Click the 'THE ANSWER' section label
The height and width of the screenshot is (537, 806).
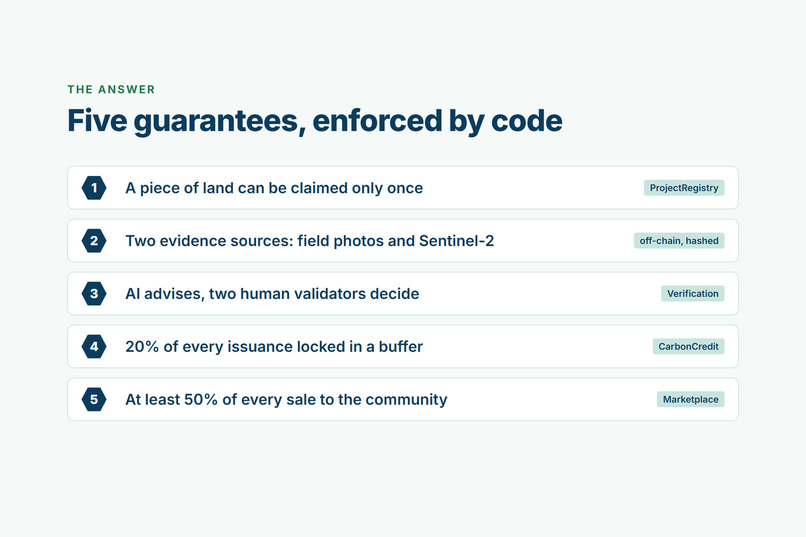click(x=111, y=89)
